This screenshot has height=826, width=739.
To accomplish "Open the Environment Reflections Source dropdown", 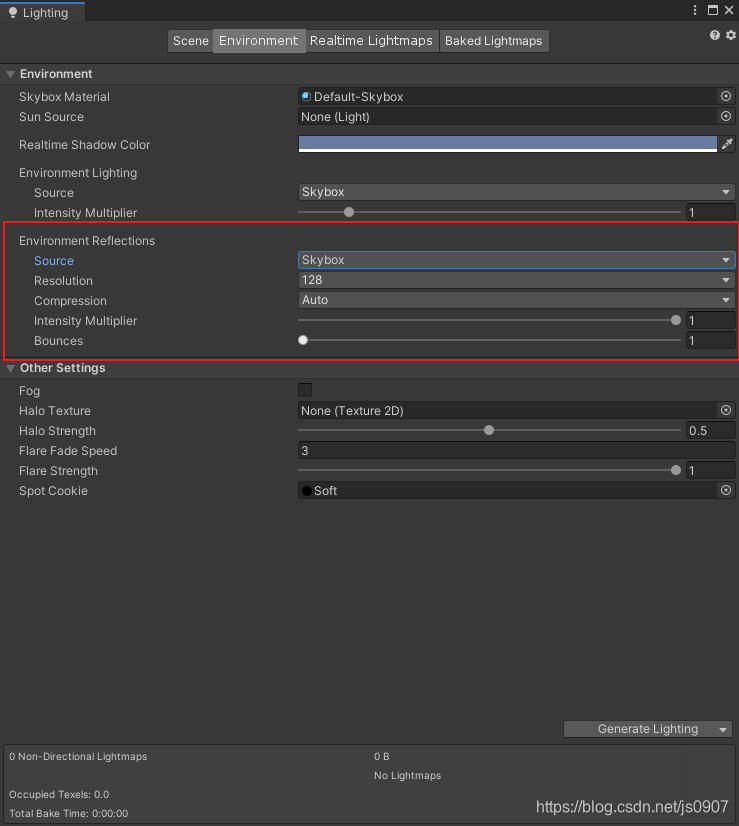I will point(516,260).
